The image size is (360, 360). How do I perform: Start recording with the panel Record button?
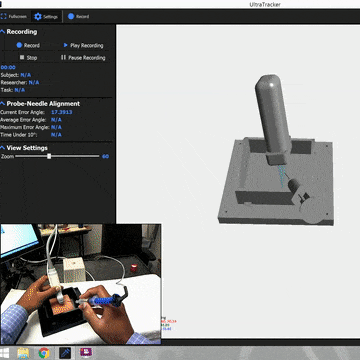[x=28, y=45]
